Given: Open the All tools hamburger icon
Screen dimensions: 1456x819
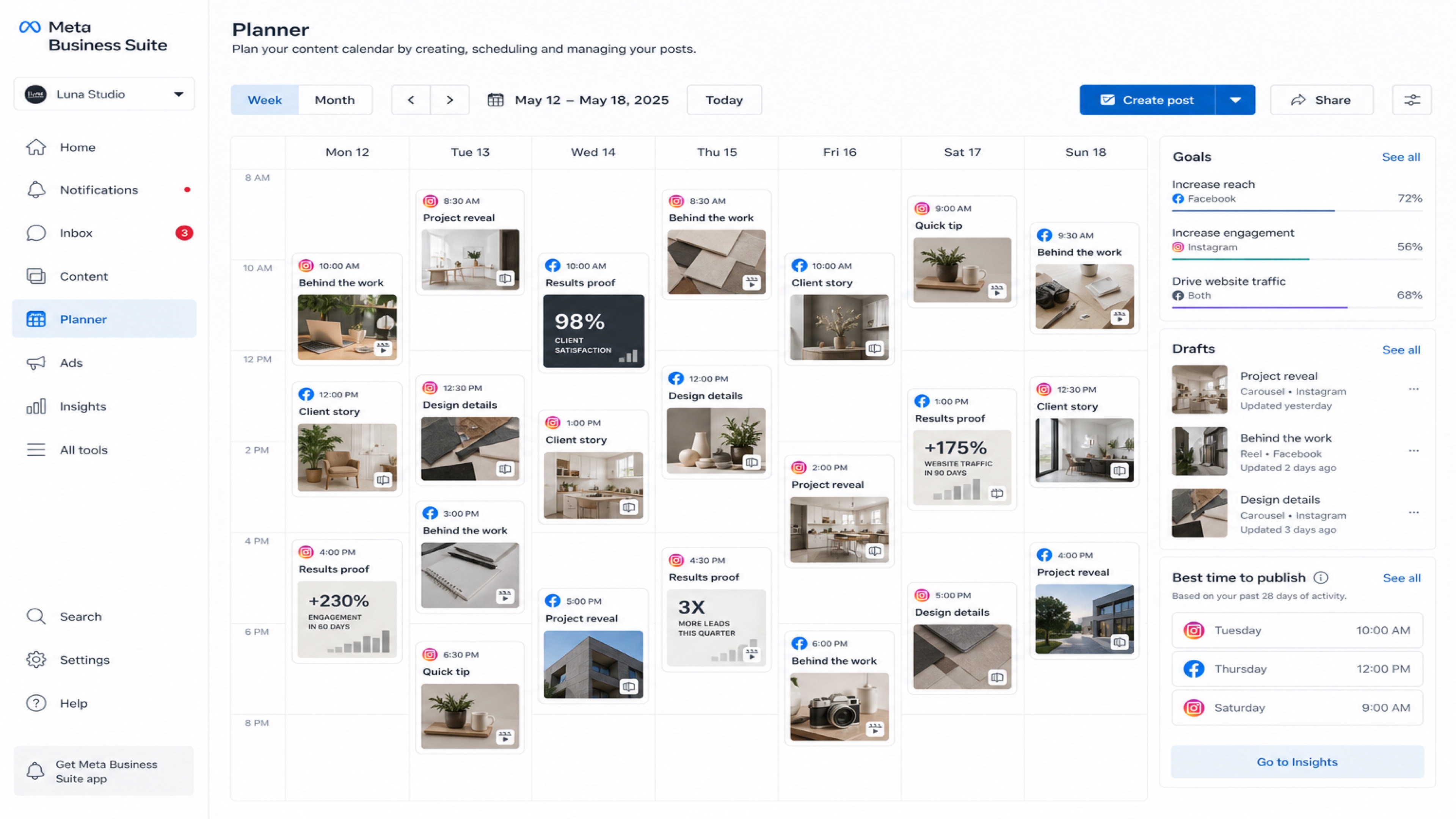Looking at the screenshot, I should click(36, 450).
